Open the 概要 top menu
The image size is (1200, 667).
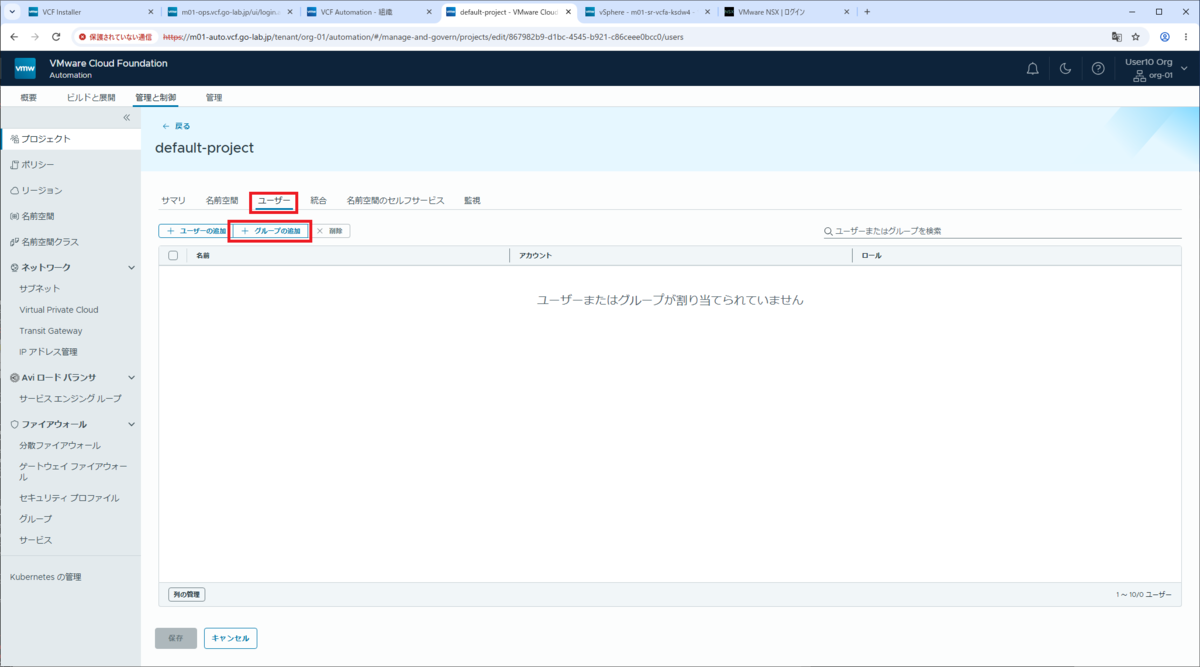point(29,98)
